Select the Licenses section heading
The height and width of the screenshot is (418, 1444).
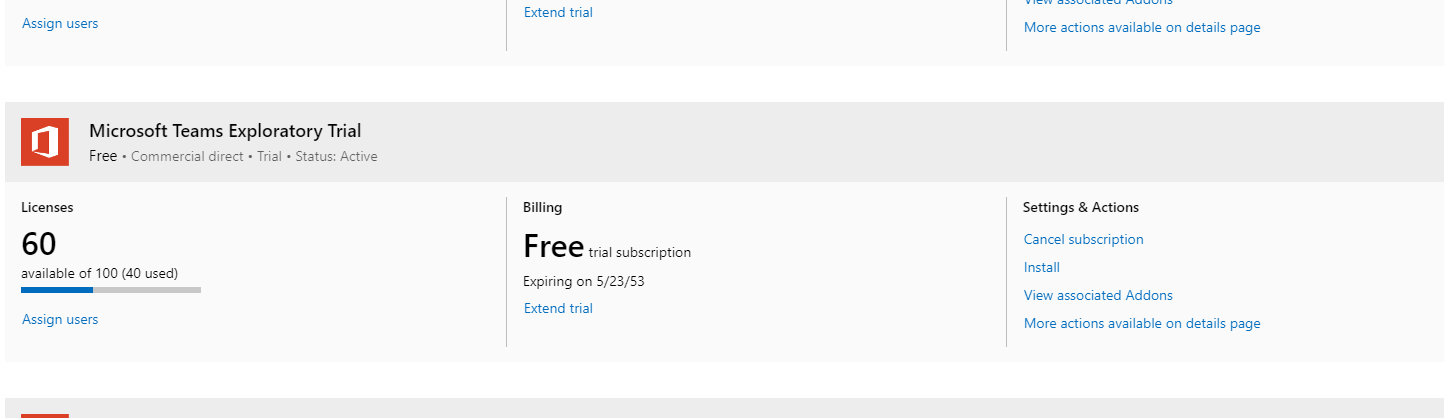47,207
